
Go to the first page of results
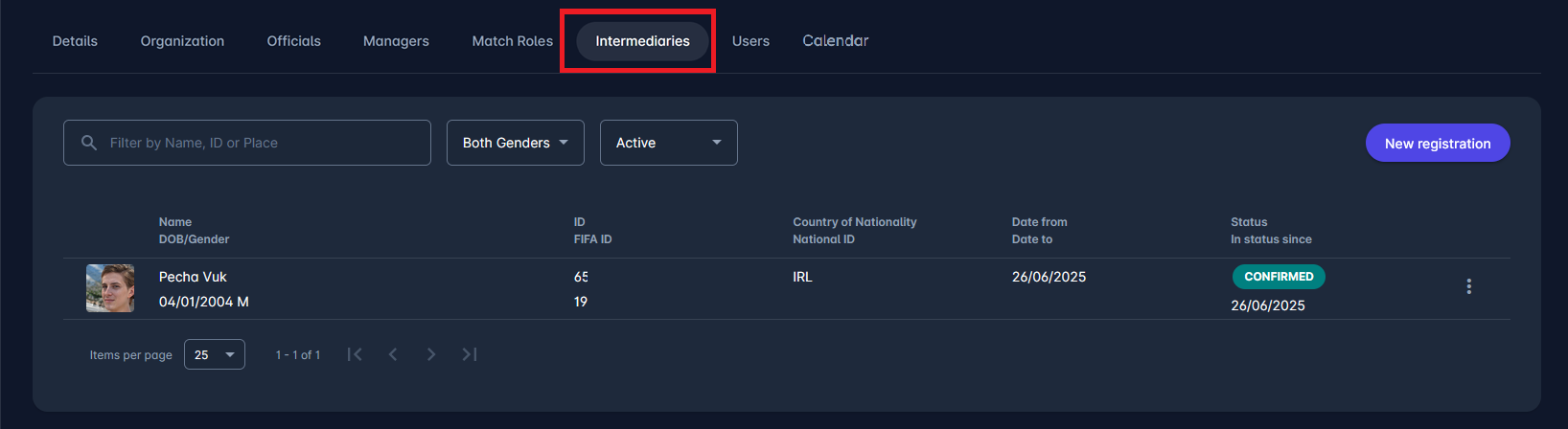355,354
